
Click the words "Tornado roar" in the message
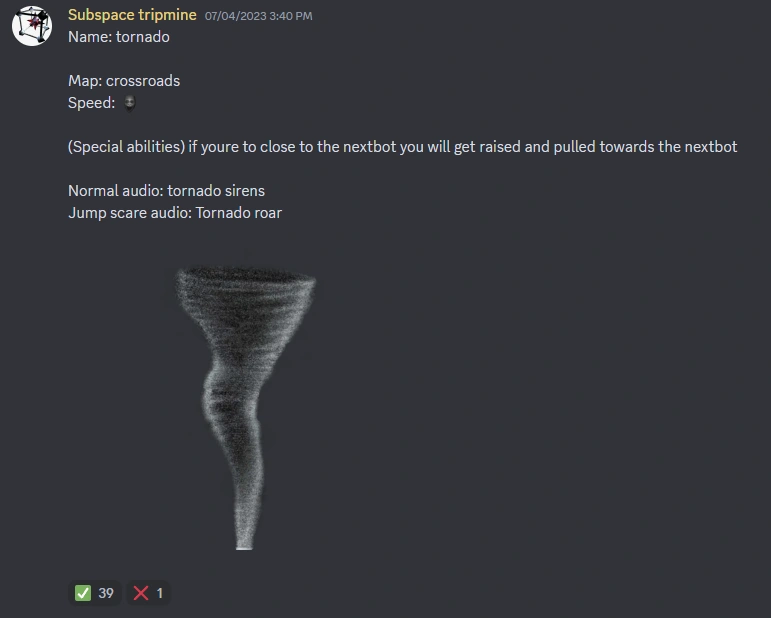click(x=238, y=213)
